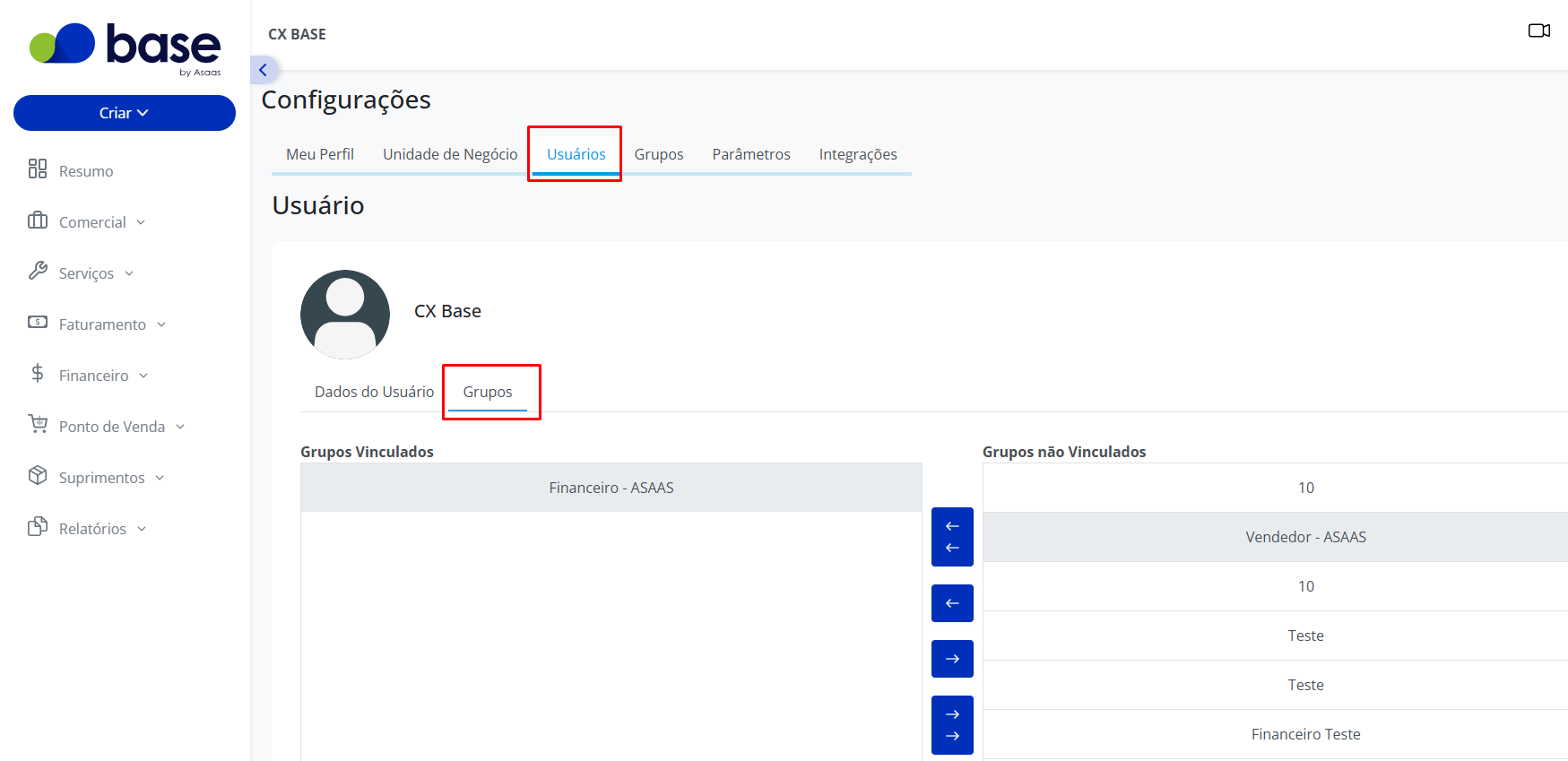Select Financeiro - ASAAS linked group
Image resolution: width=1568 pixels, height=761 pixels.
[x=611, y=488]
